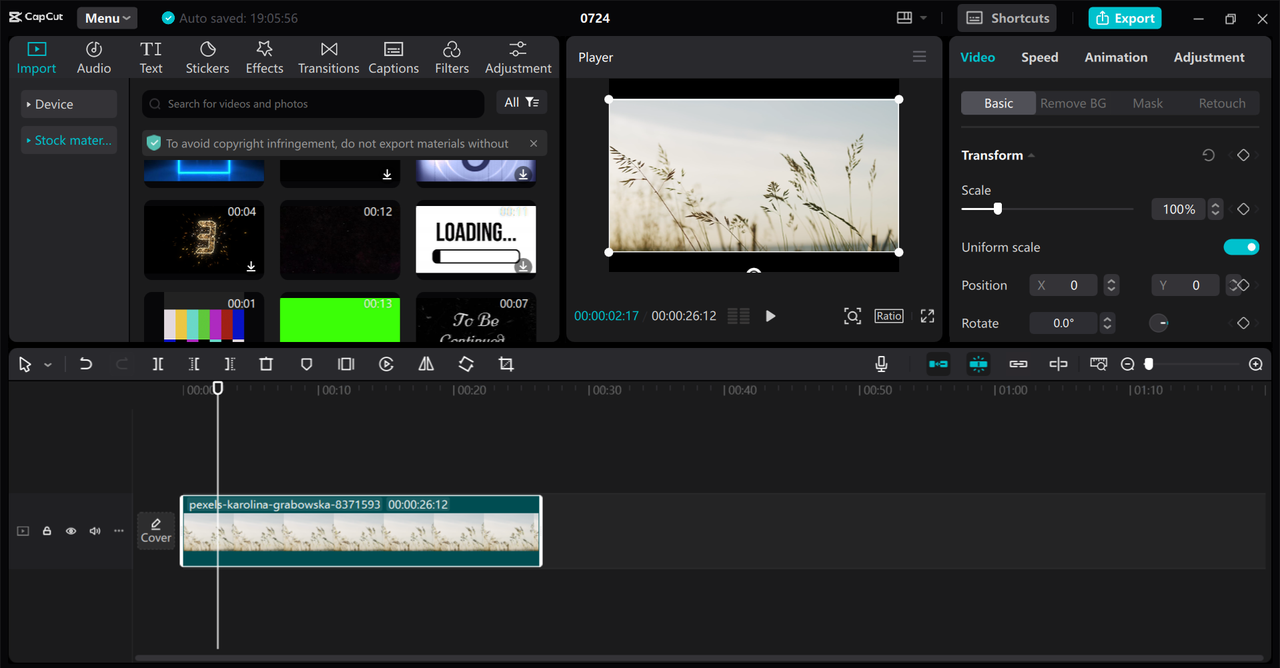Click the player full-screen zoom focus icon
The height and width of the screenshot is (668, 1280).
click(852, 316)
